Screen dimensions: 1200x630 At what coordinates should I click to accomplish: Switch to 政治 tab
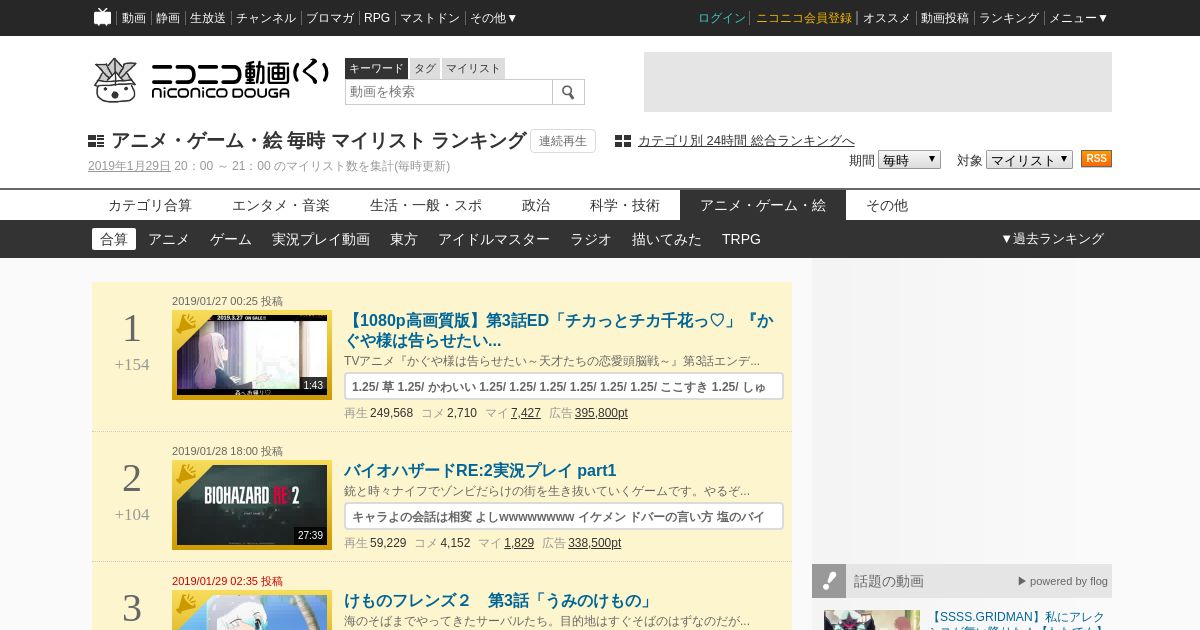coord(536,205)
